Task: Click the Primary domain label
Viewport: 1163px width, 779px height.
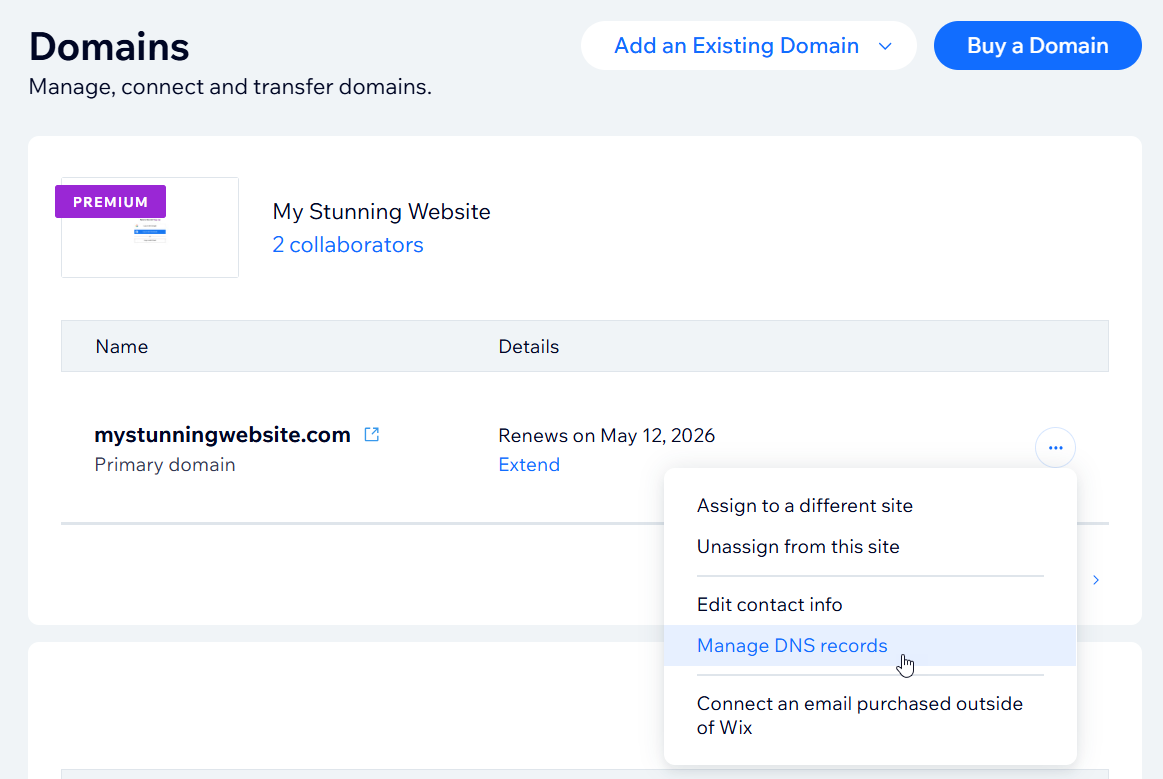Action: coord(165,465)
